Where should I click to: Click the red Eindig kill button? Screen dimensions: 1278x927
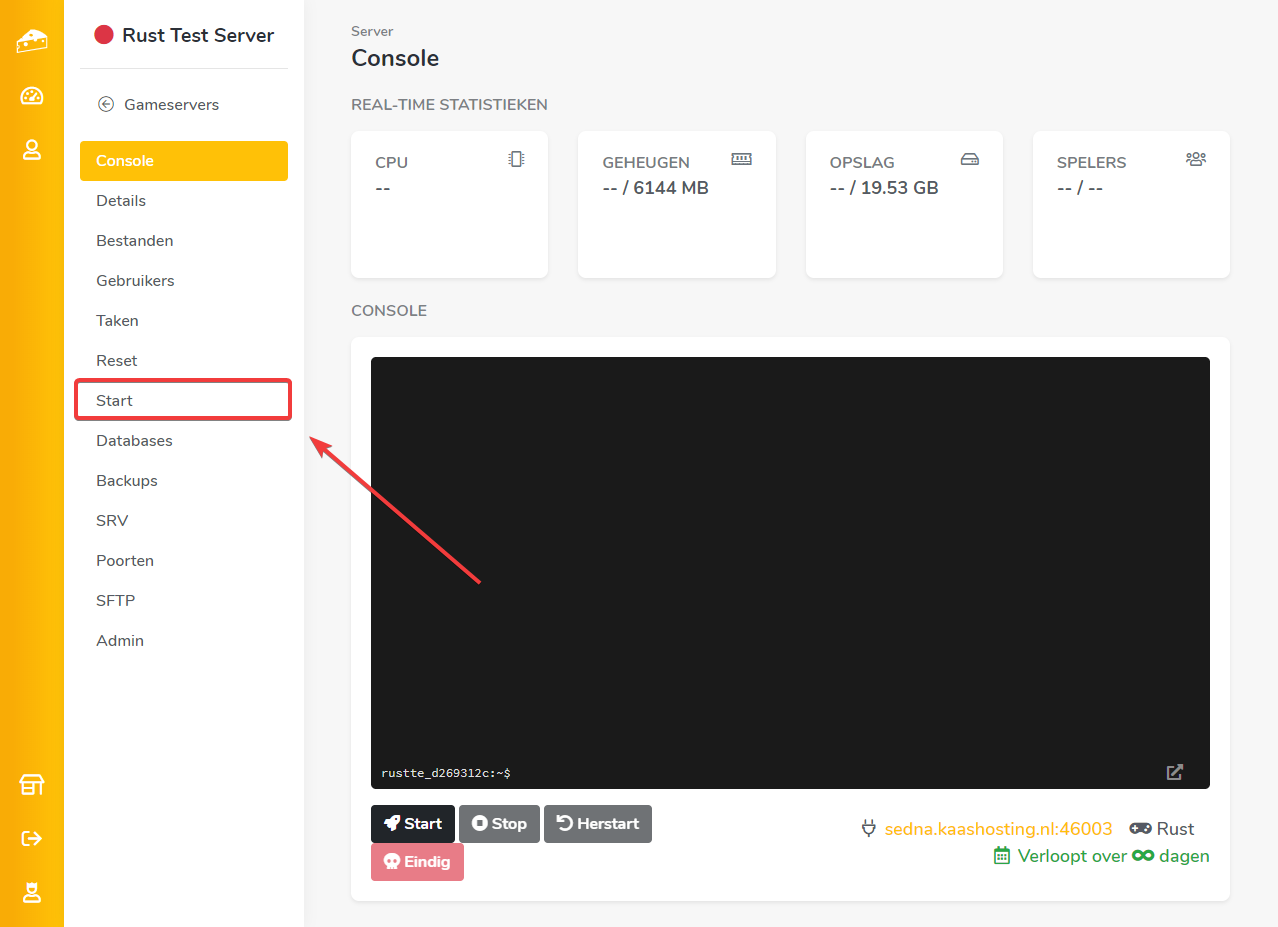(x=417, y=862)
